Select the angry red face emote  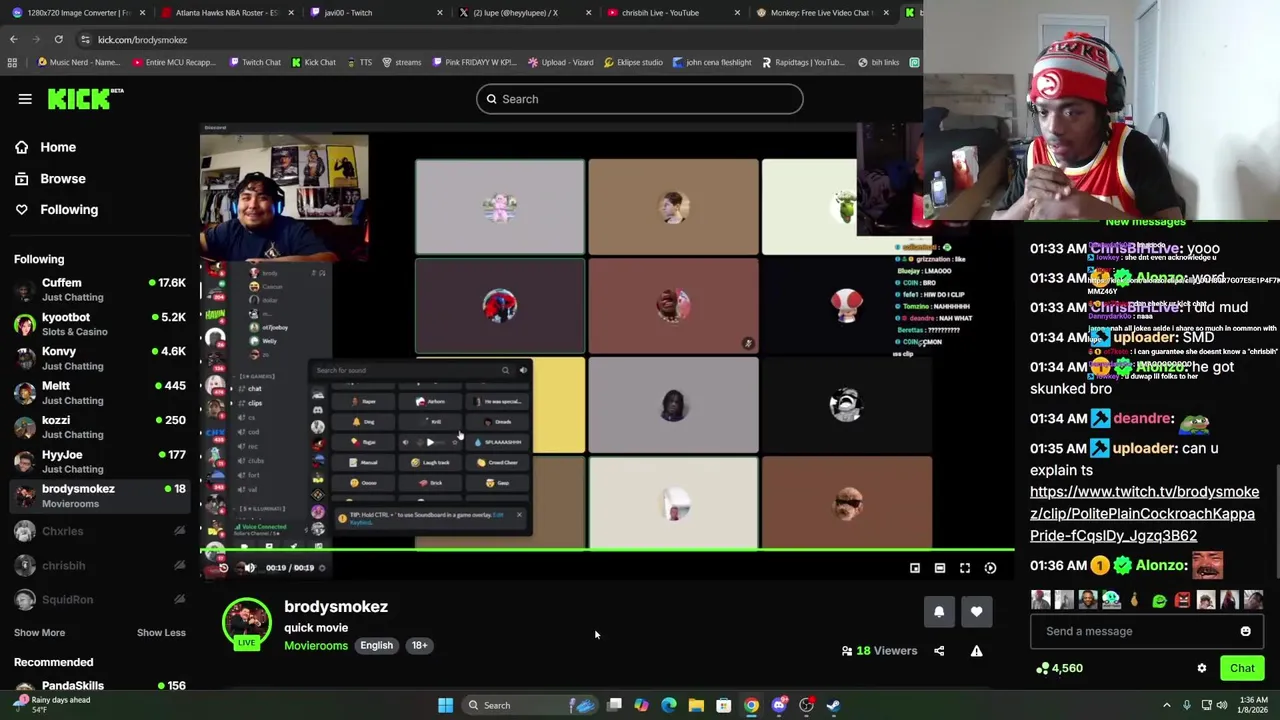tap(1183, 600)
